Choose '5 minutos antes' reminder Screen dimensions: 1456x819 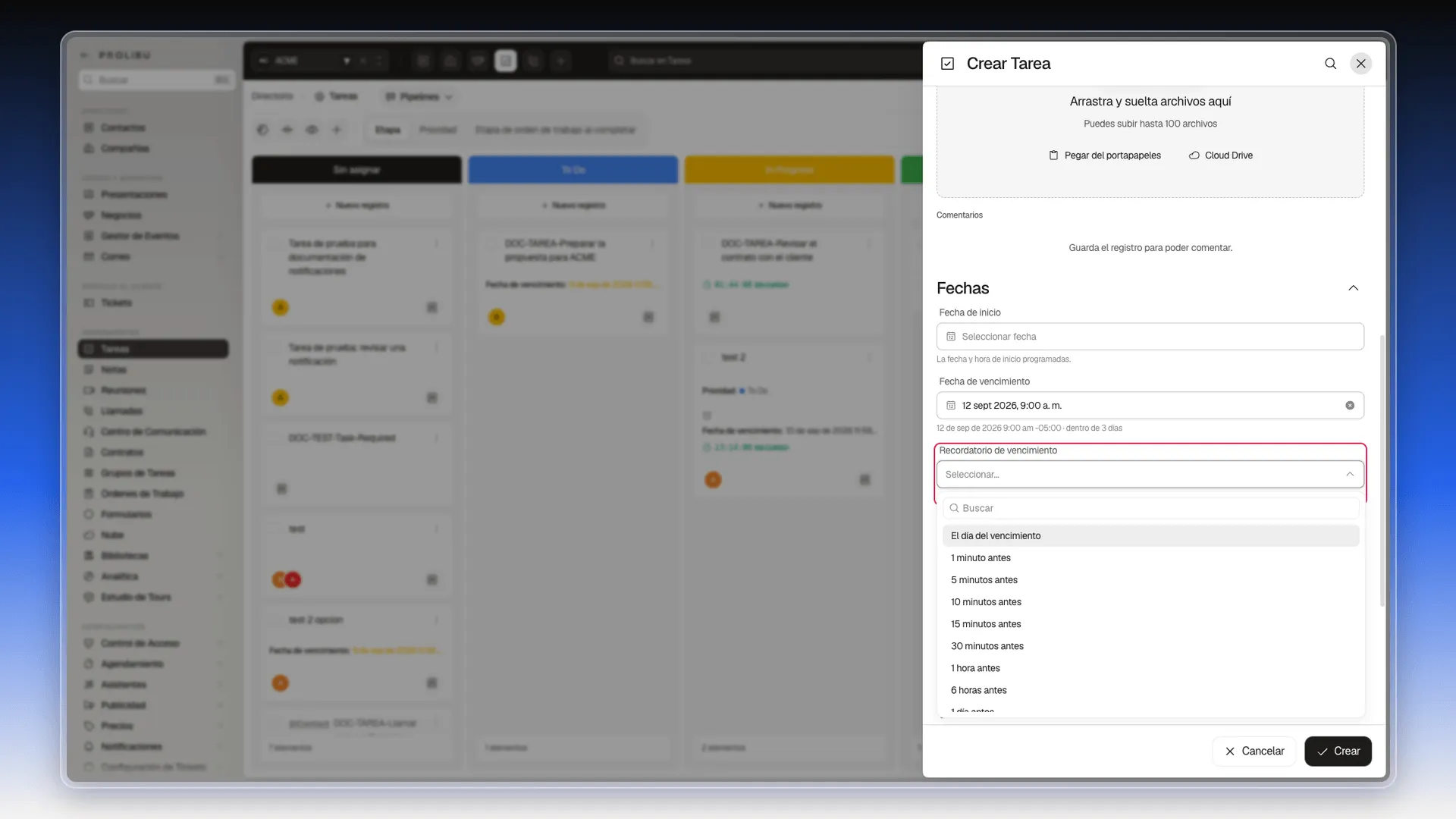pos(1150,579)
